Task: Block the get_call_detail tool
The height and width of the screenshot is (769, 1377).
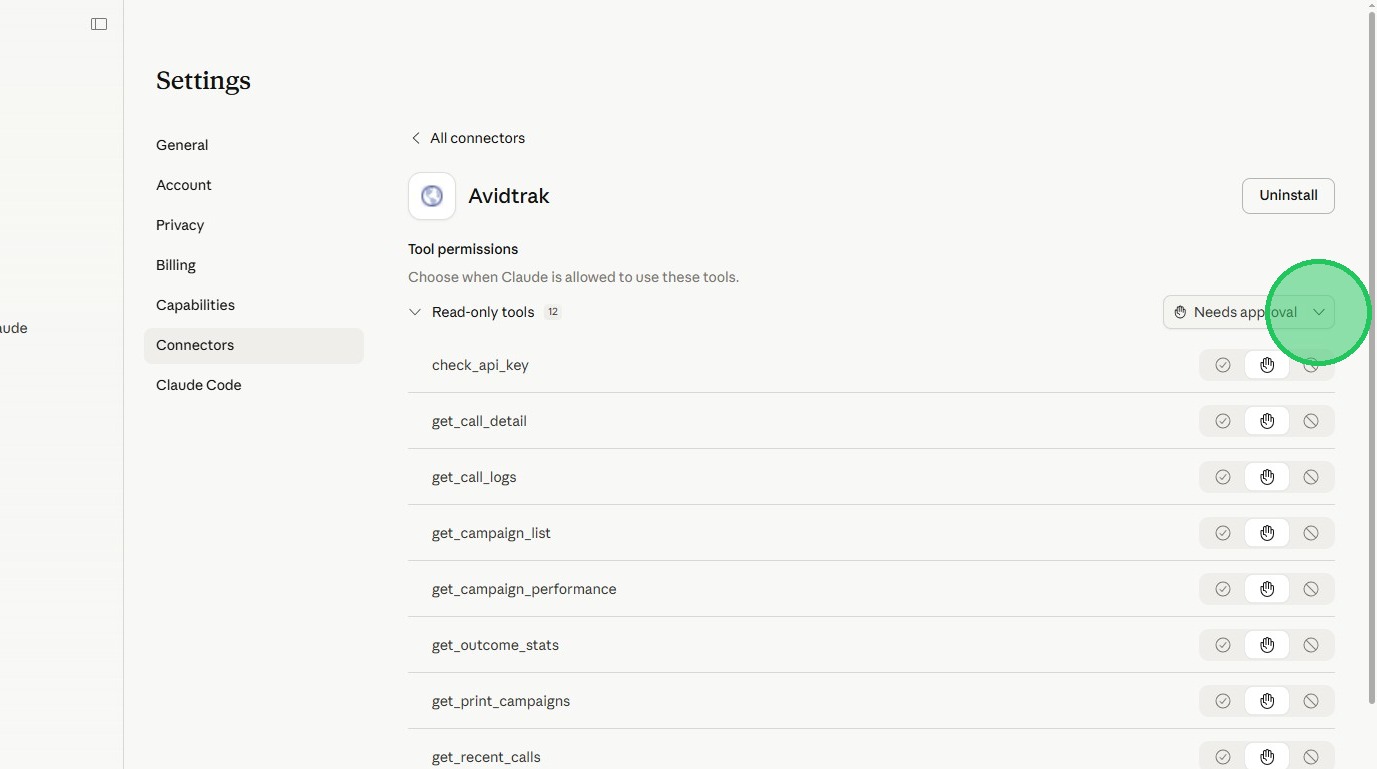Action: click(x=1311, y=421)
